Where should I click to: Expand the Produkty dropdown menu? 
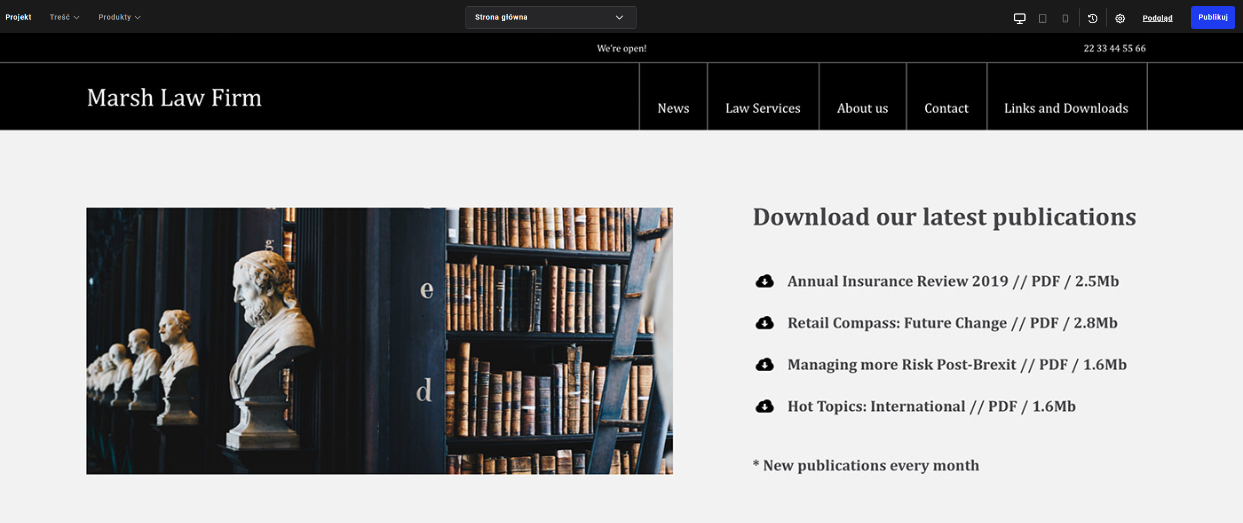click(x=120, y=17)
